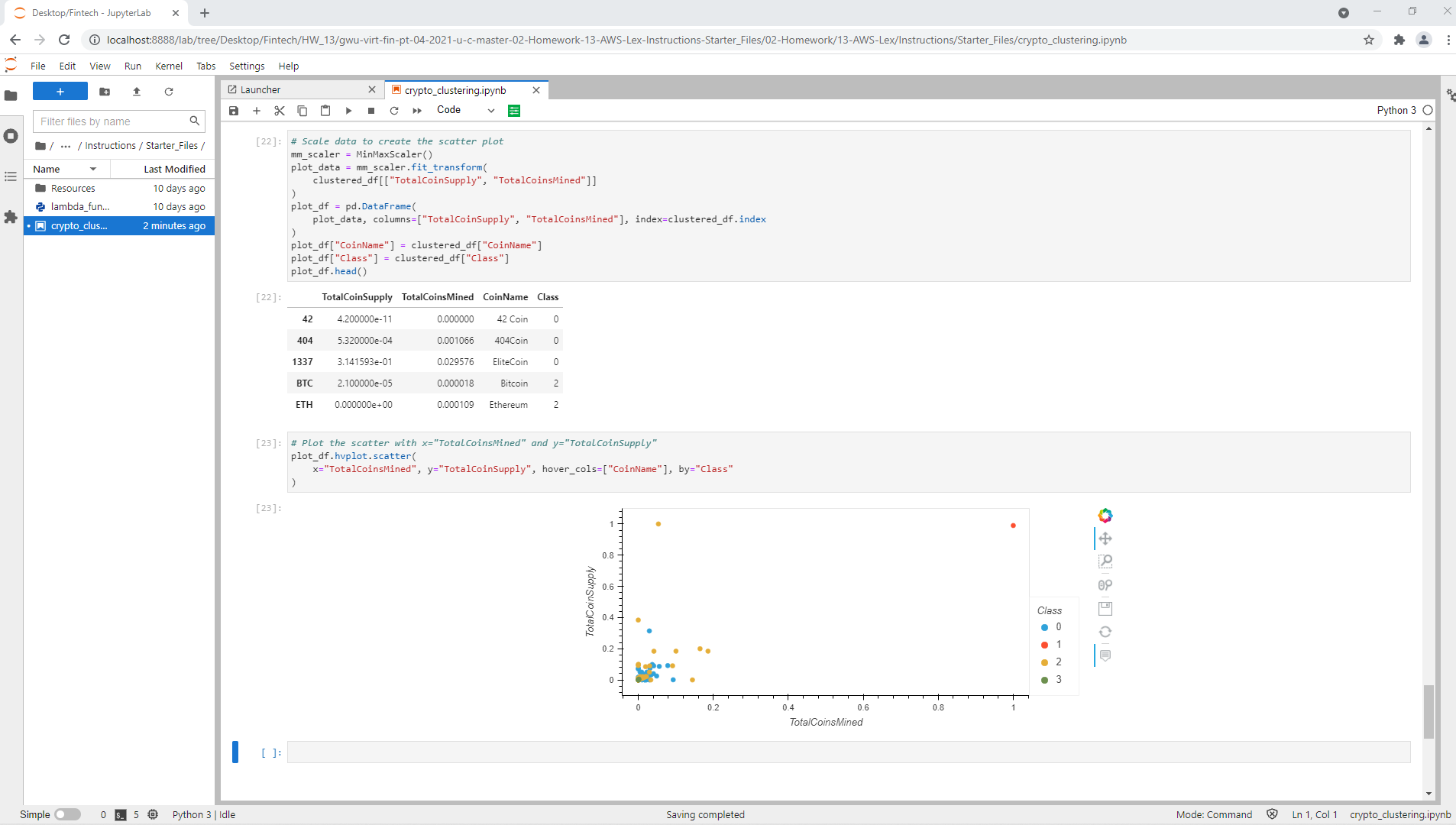
Task: Click the green spreadsheet icon in notebook toolbar
Action: click(x=514, y=111)
